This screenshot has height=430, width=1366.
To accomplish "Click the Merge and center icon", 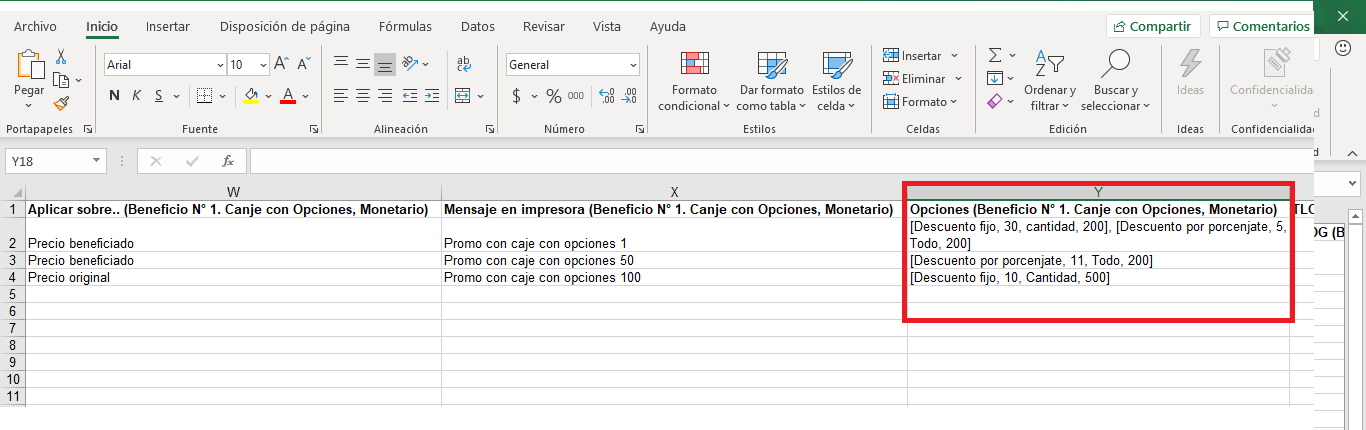I will coord(462,96).
